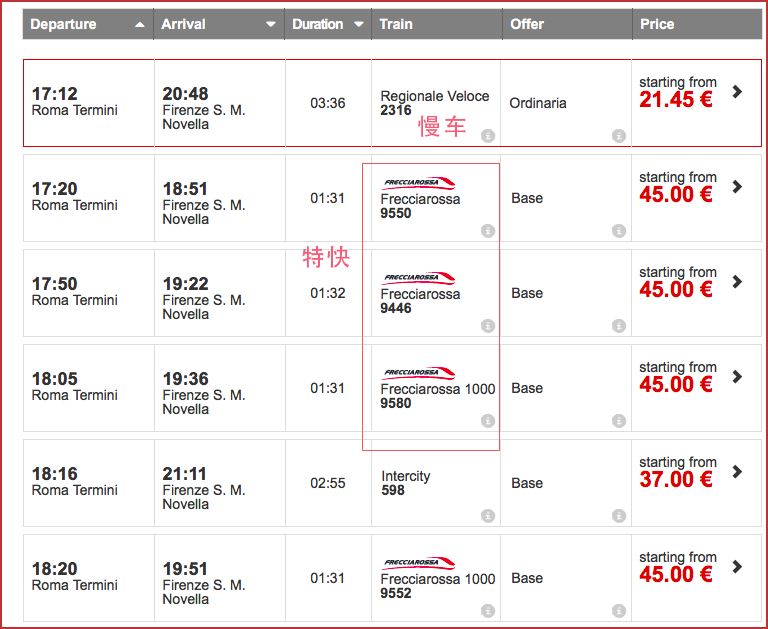
Task: Sort results by Arrival column arrow
Action: (x=270, y=24)
